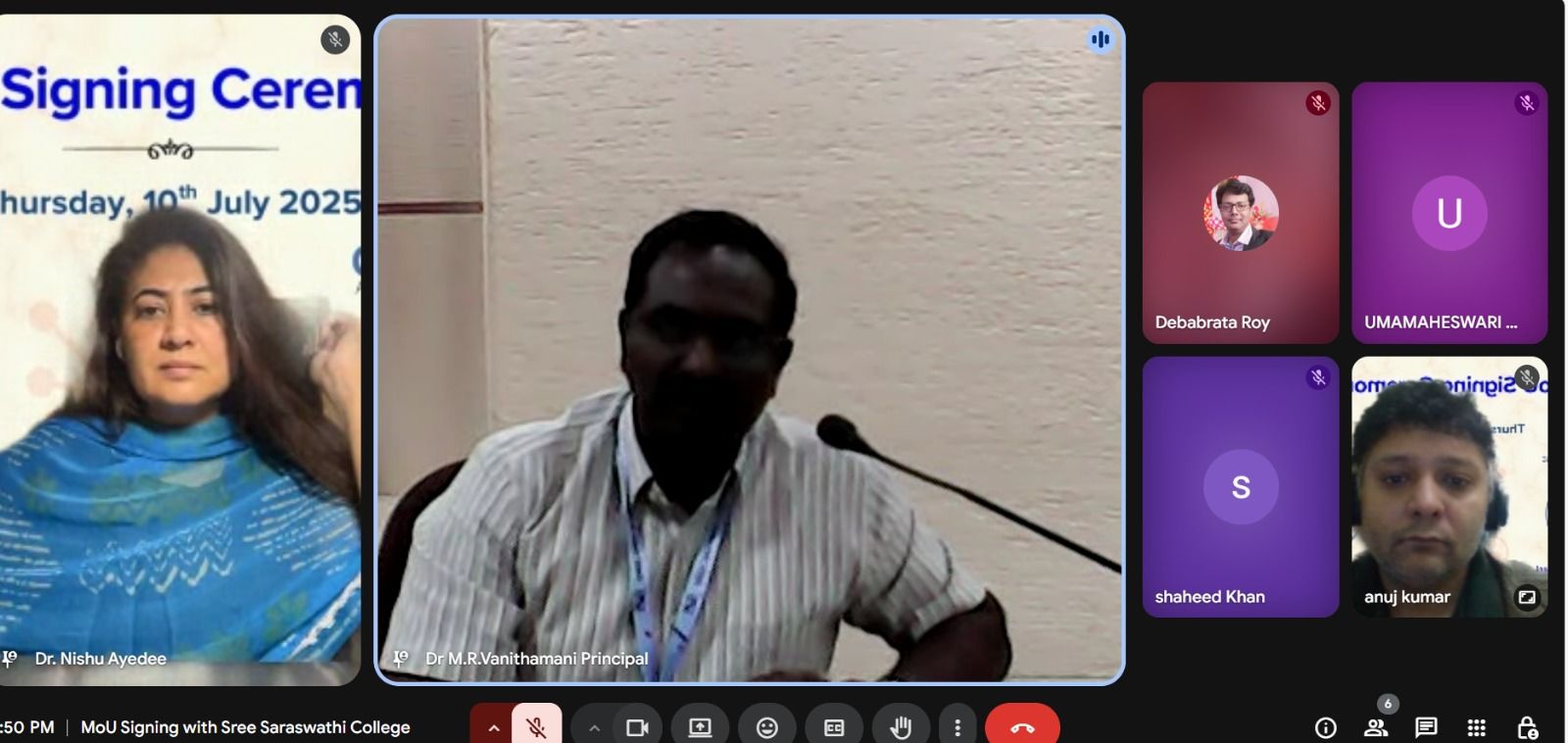Click the Debabrata Roy name label
This screenshot has width=1568, height=743.
(x=1212, y=322)
